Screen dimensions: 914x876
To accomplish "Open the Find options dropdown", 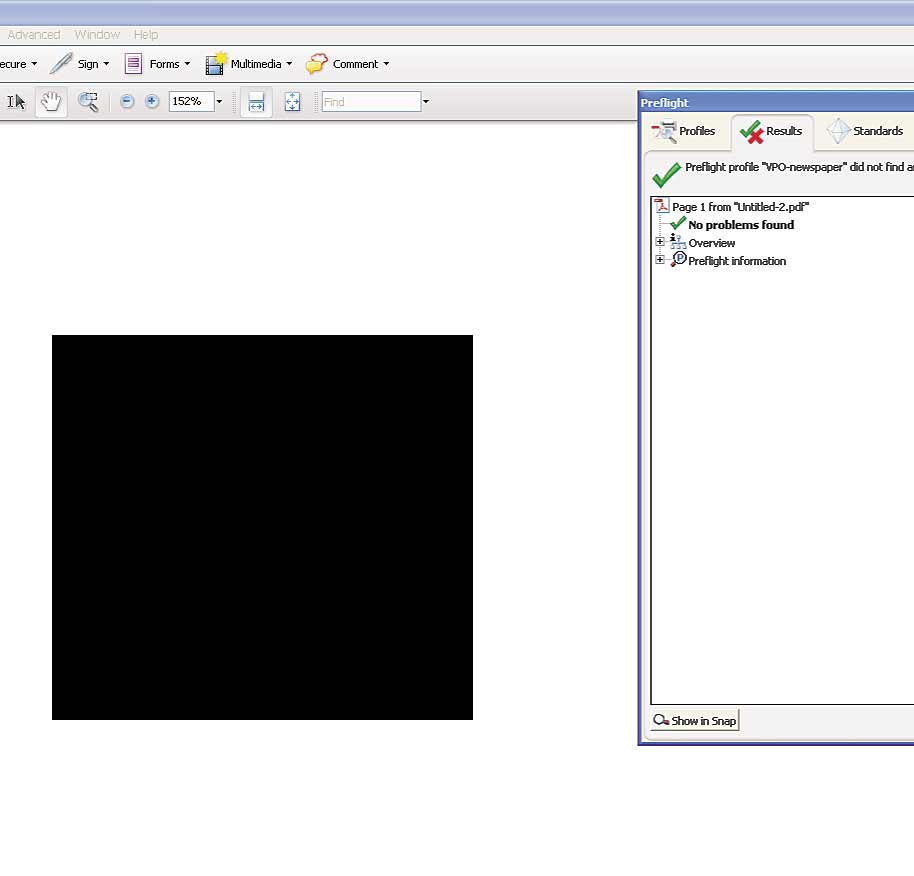I will [426, 101].
